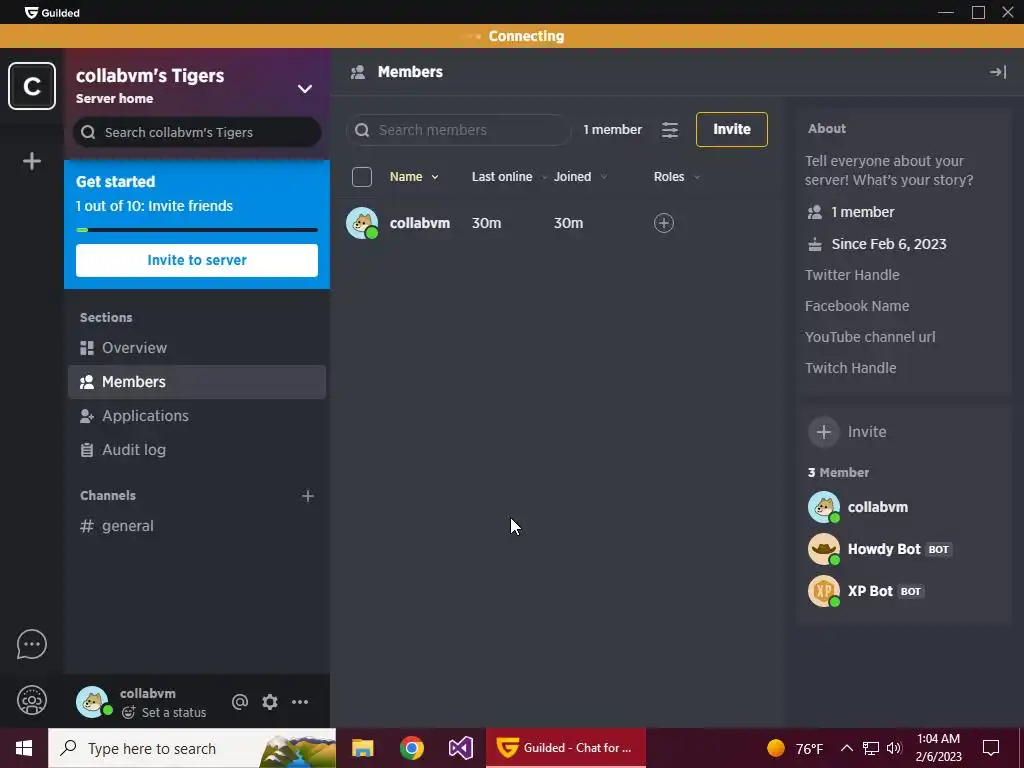Open the Applications section
Screen dimensions: 1024x768
pyautogui.click(x=197, y=416)
